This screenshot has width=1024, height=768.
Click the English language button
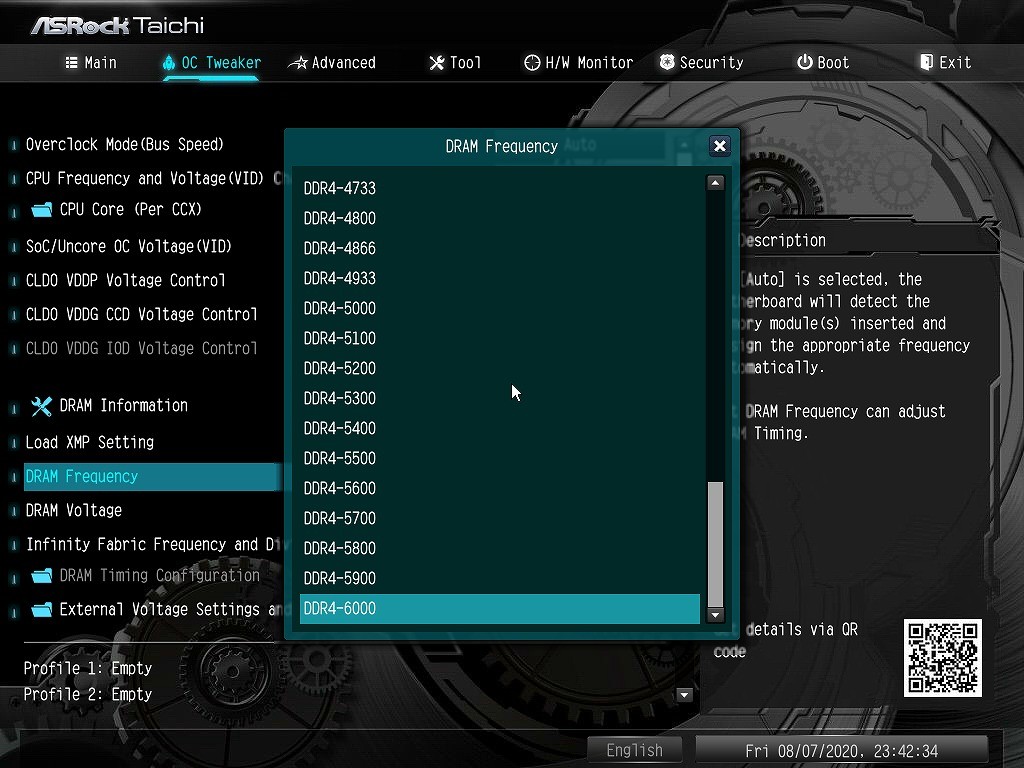point(634,750)
